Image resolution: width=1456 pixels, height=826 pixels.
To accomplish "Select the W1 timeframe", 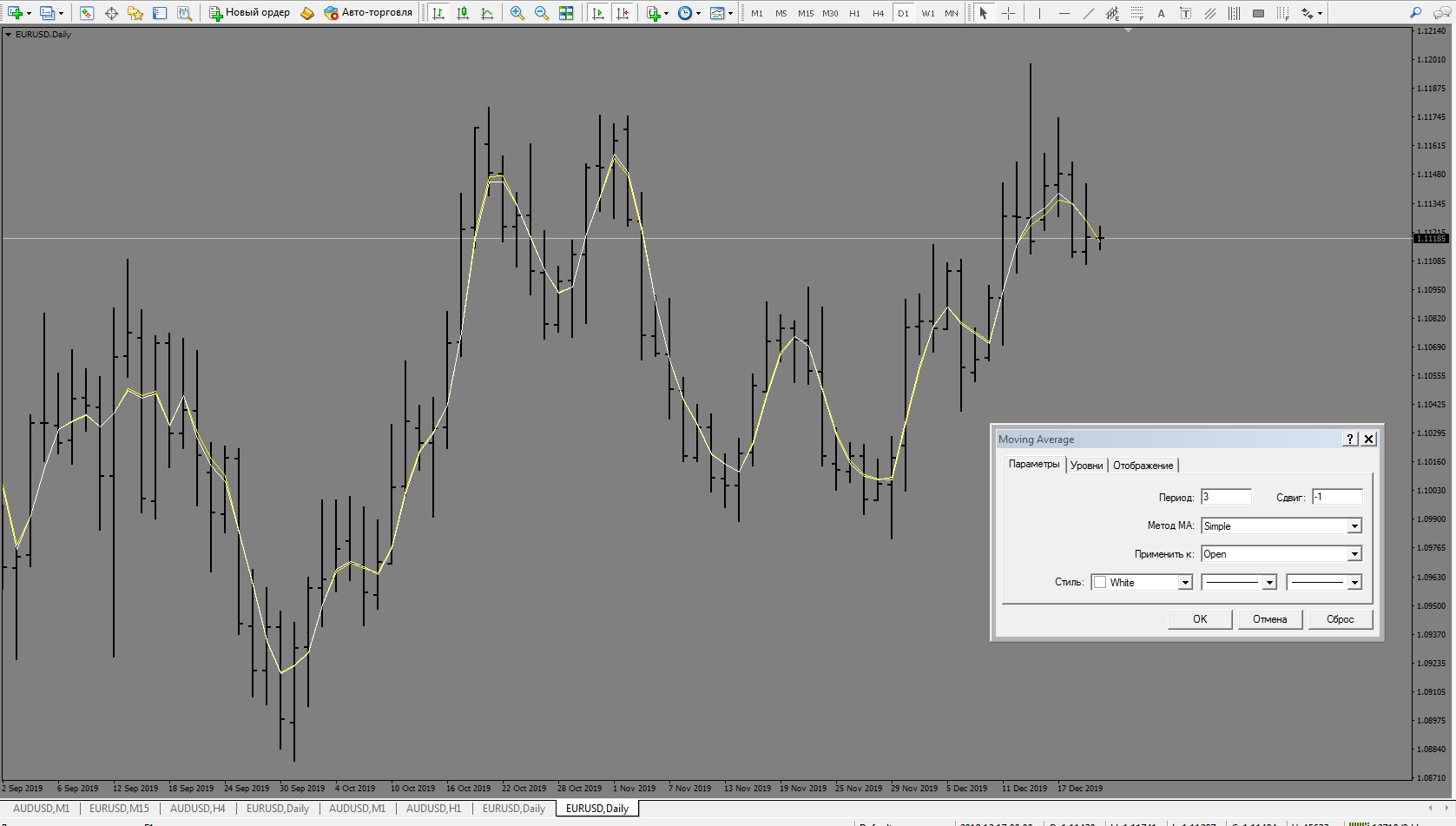I will coord(928,13).
